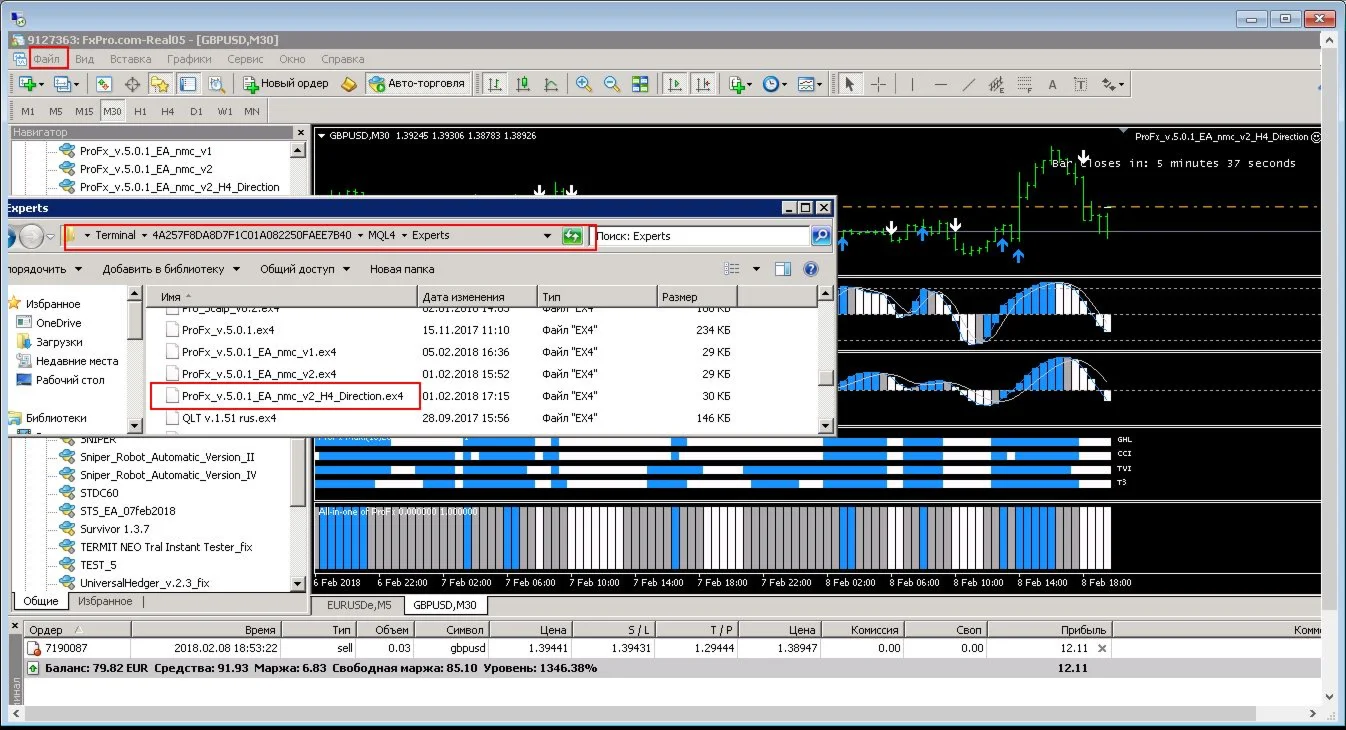1346x730 pixels.
Task: Click the trendline drawing tool
Action: 968,84
